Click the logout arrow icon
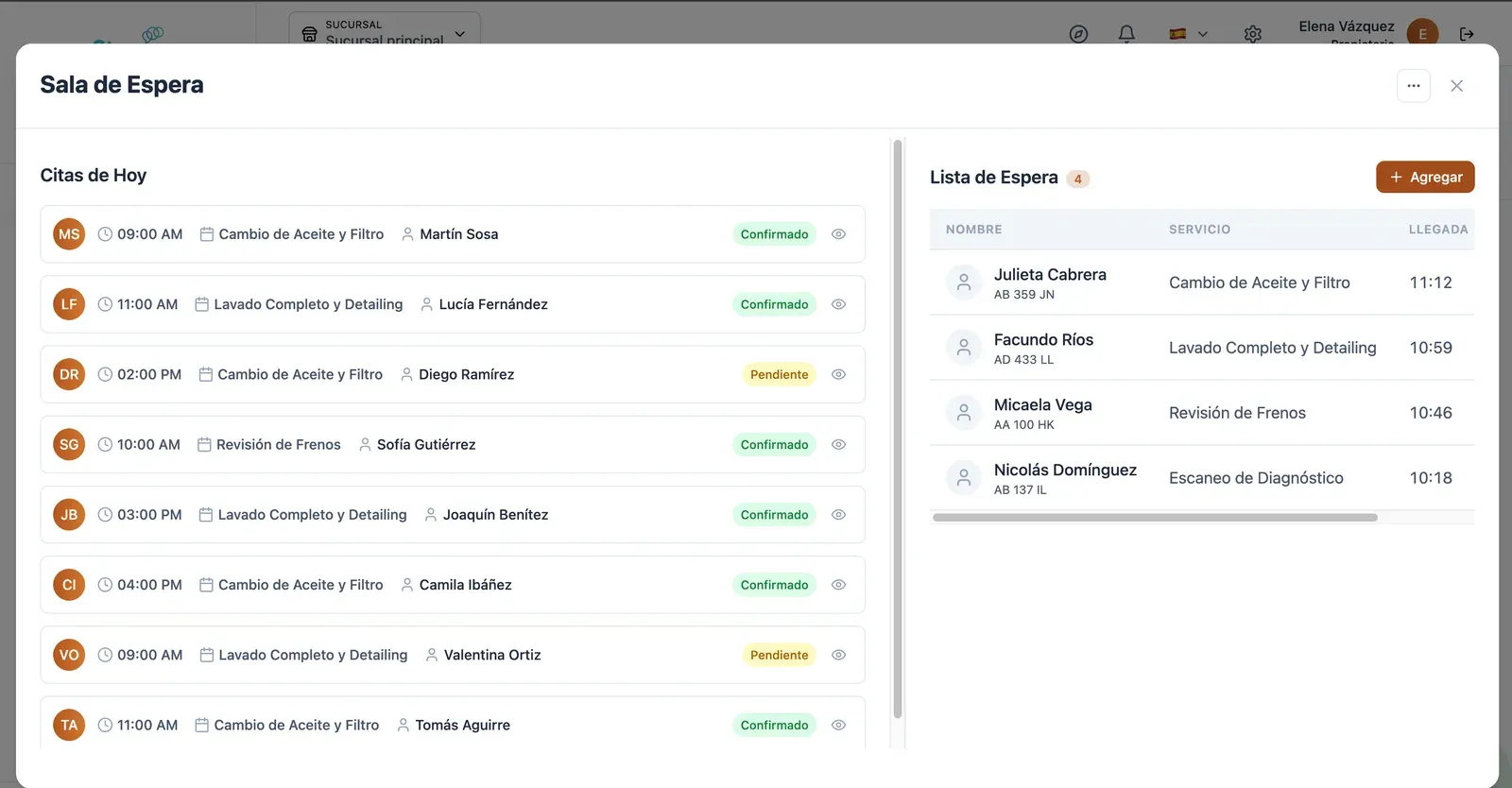The width and height of the screenshot is (1512, 788). 1467,34
